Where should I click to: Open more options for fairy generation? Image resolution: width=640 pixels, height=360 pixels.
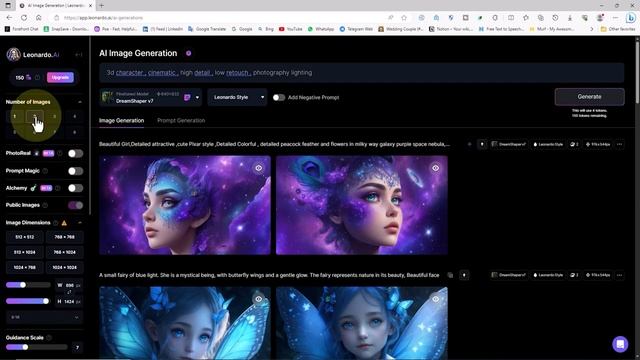(620, 275)
